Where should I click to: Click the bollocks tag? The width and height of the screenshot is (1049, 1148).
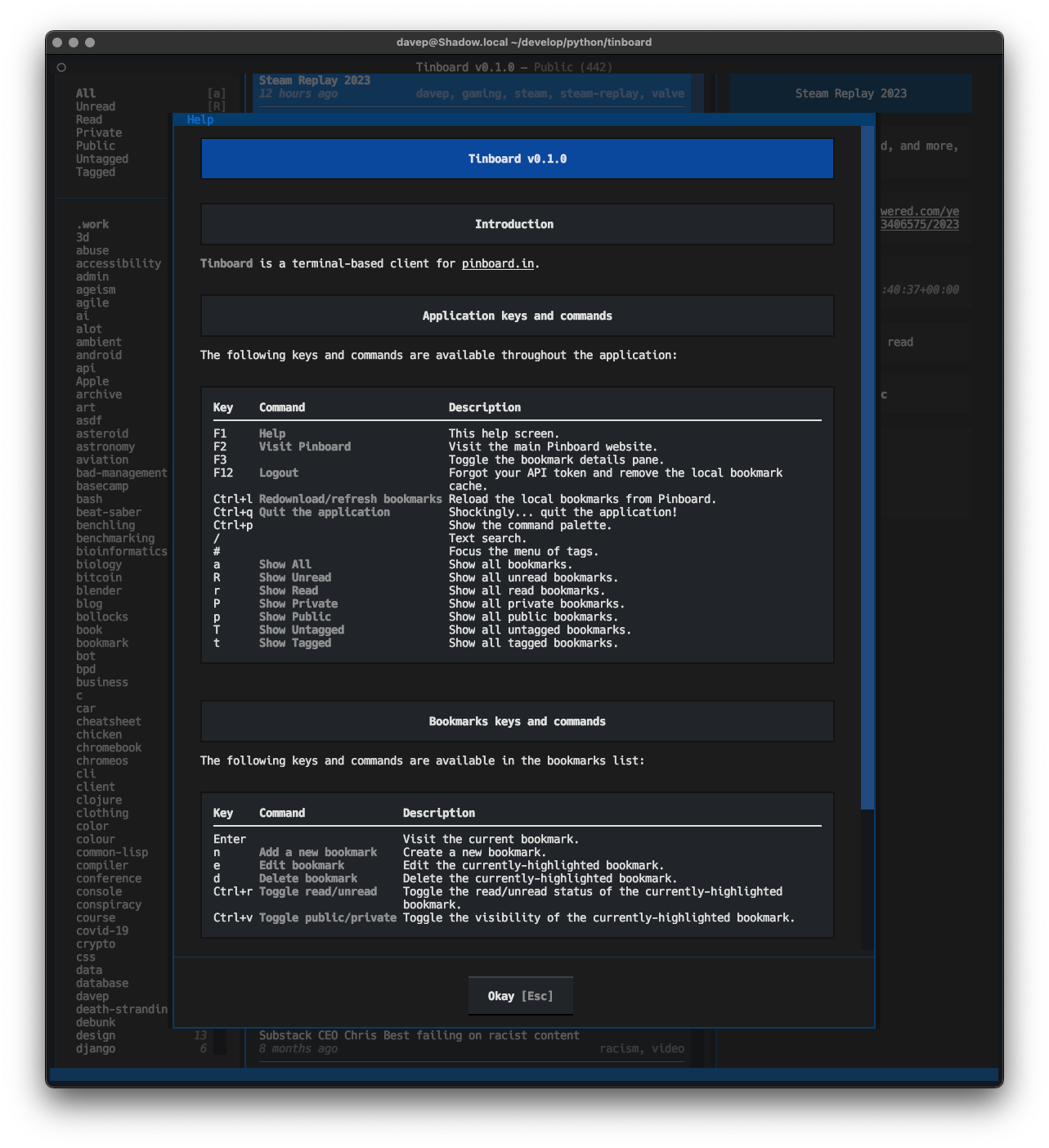click(102, 617)
